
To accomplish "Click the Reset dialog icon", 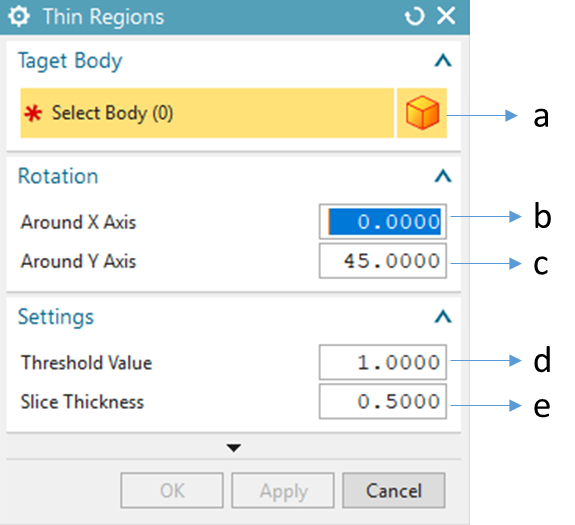I will click(414, 17).
